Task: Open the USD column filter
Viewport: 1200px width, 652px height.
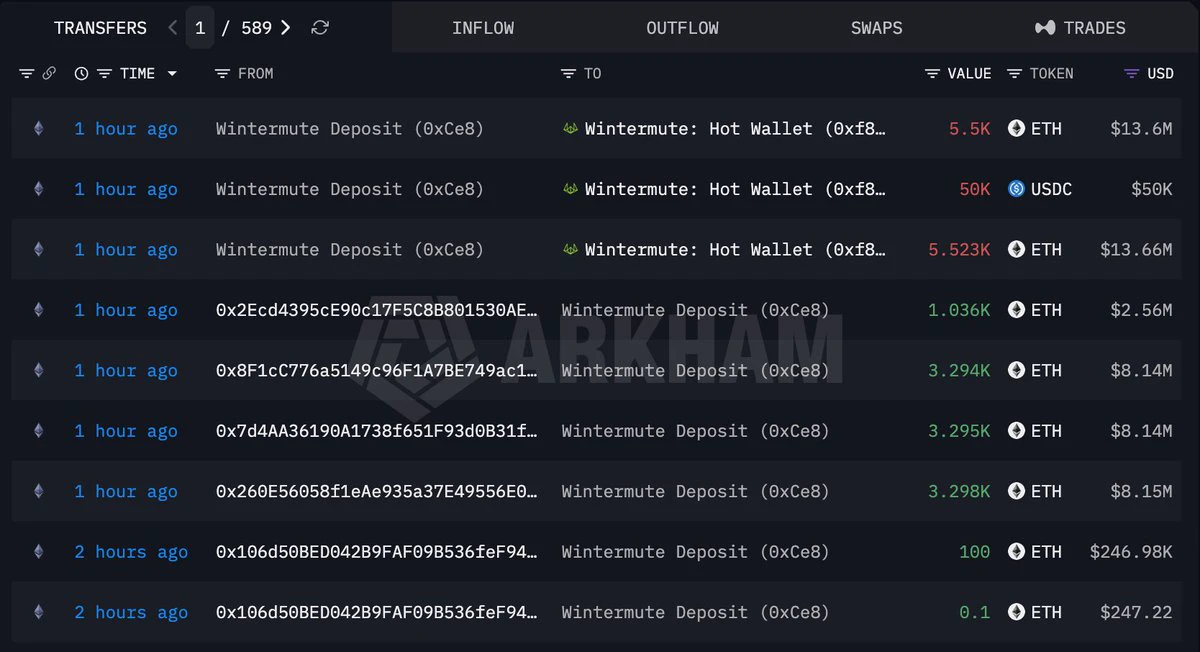Action: tap(1132, 73)
